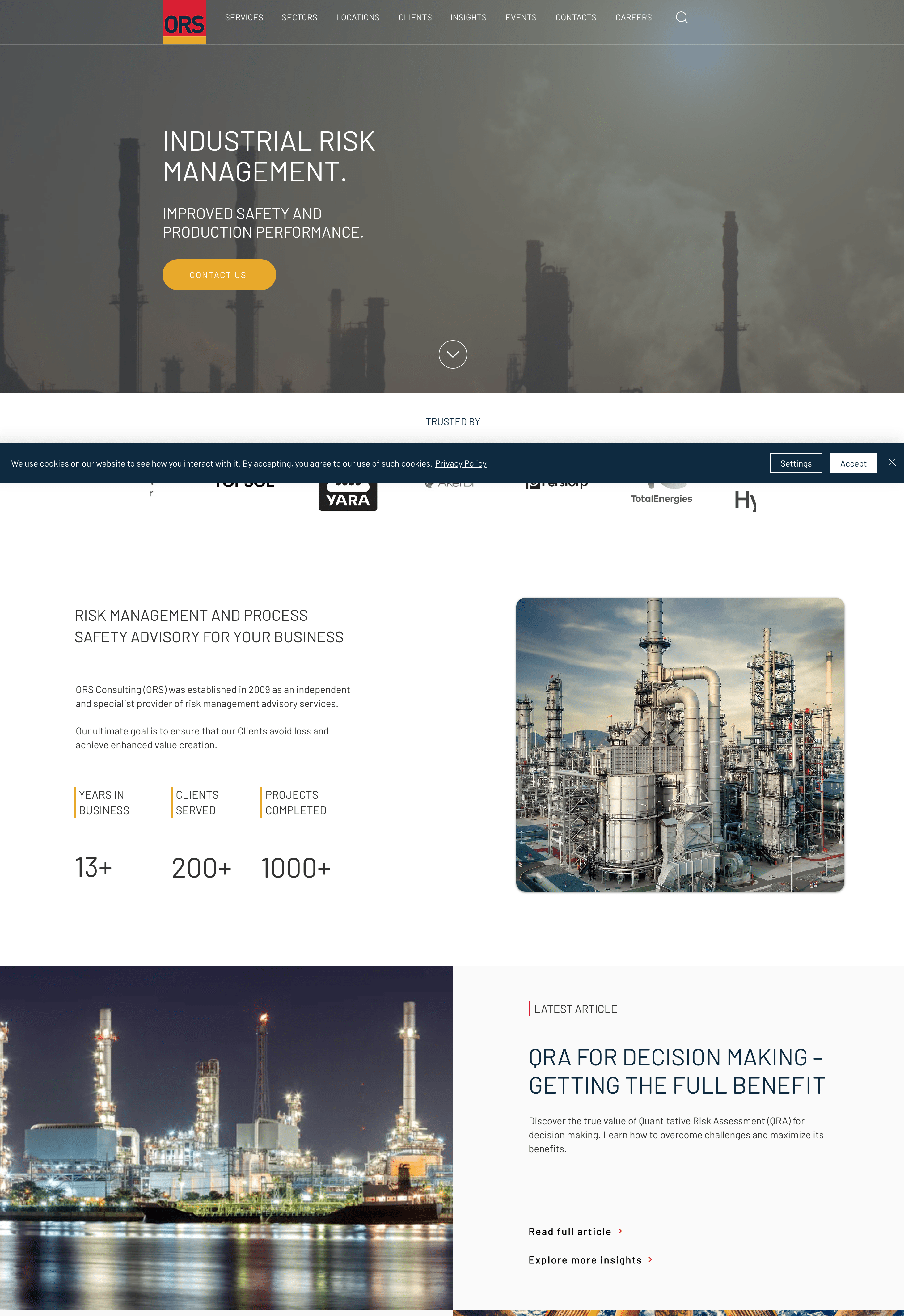Open the Privacy Policy link
This screenshot has width=904, height=1316.
point(460,463)
